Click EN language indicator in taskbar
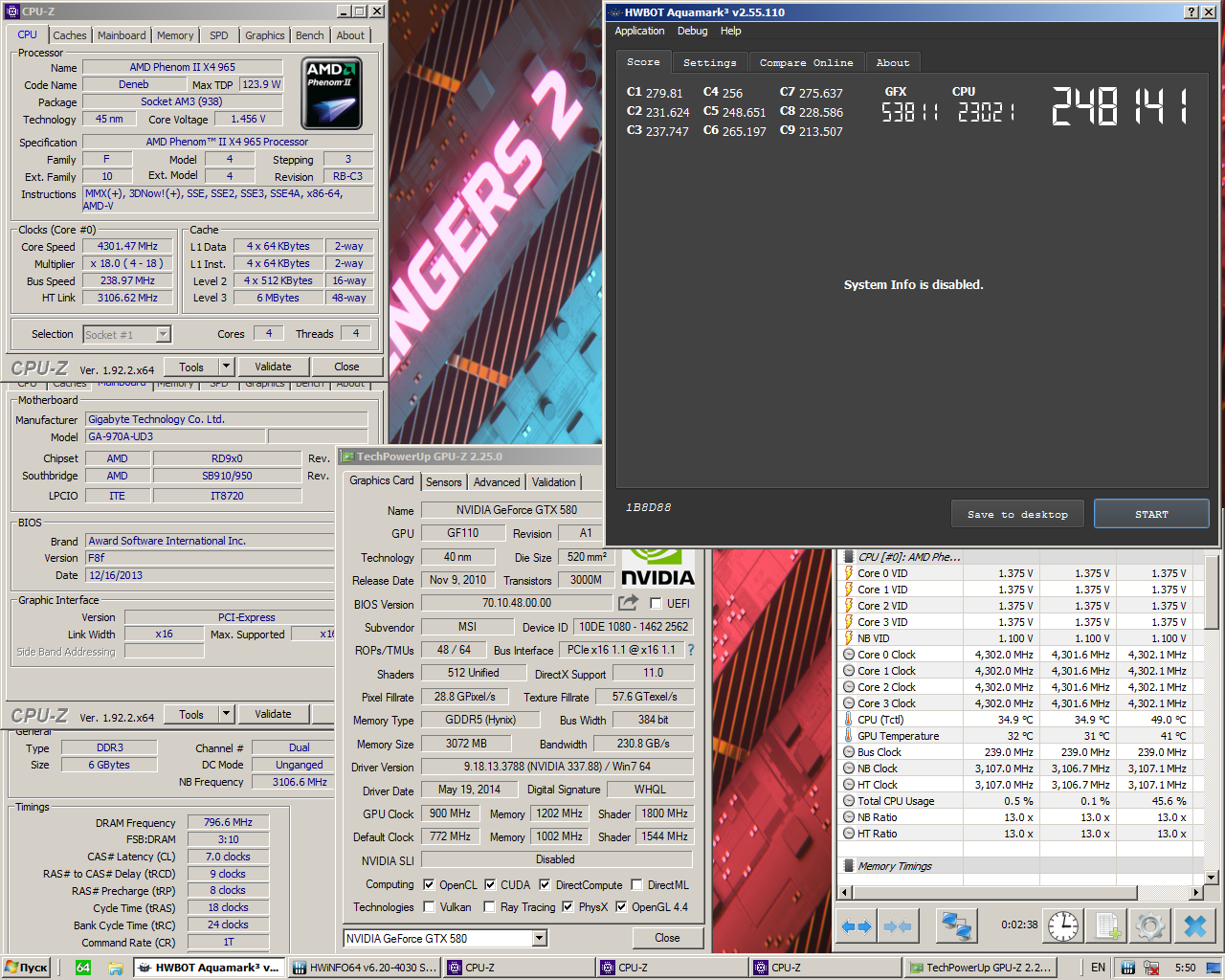The width and height of the screenshot is (1225, 980). (1098, 968)
